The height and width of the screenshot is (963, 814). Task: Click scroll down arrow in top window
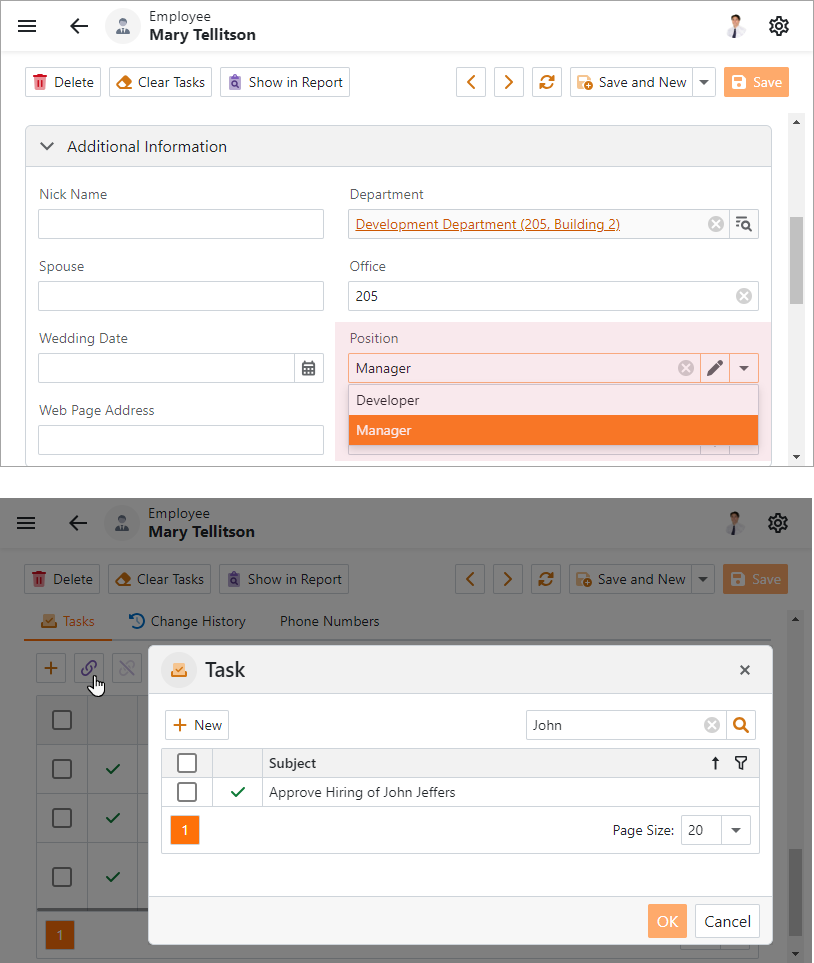point(796,457)
